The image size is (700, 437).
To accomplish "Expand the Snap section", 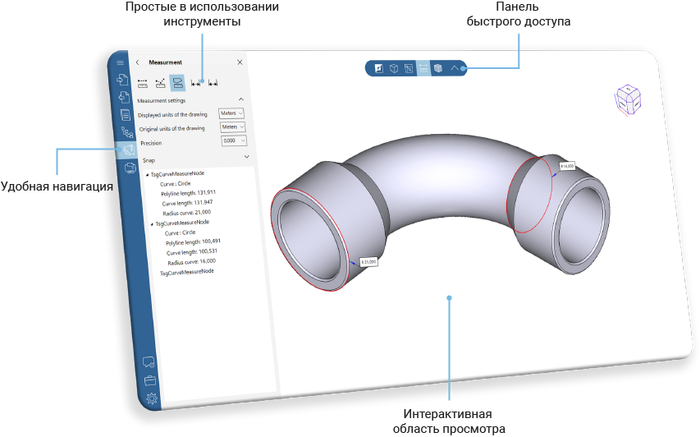I will pos(246,157).
